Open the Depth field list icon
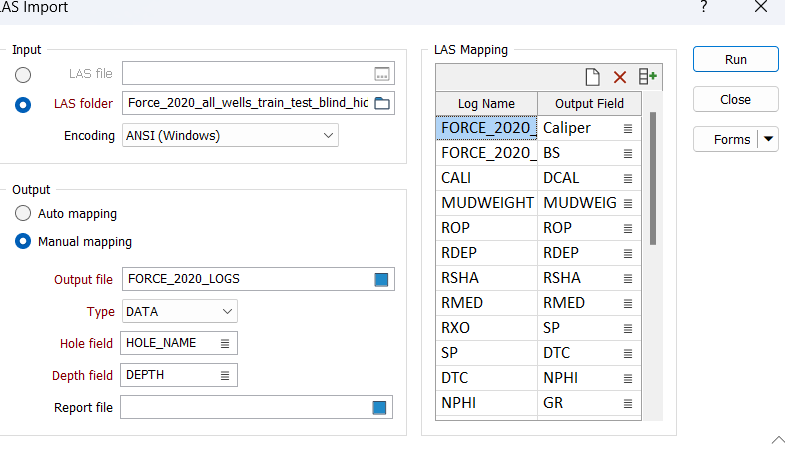Screen dimensions: 785x451 pos(225,375)
